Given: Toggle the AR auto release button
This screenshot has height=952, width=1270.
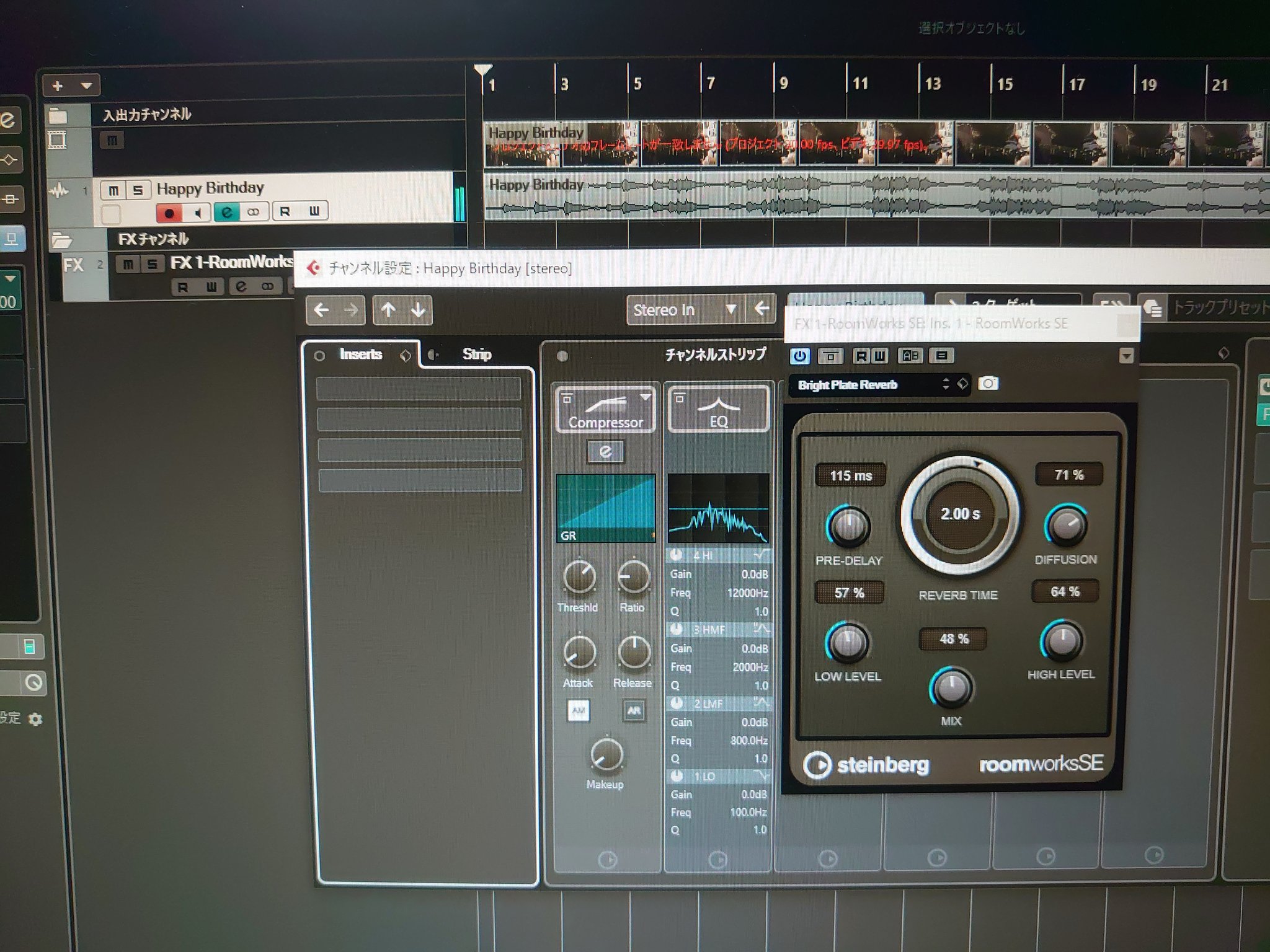Looking at the screenshot, I should tap(634, 710).
